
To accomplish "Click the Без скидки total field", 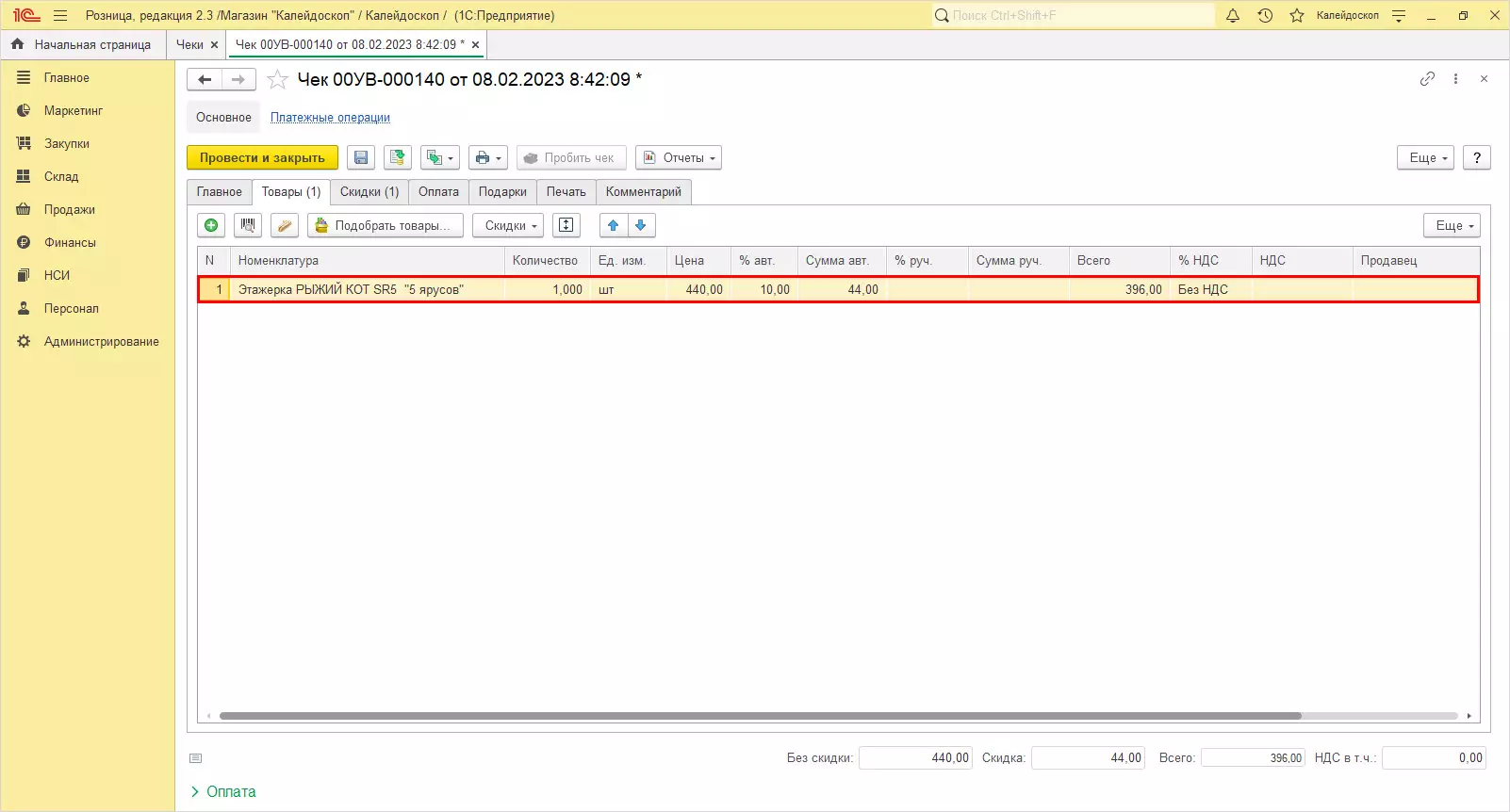I will coord(915,758).
